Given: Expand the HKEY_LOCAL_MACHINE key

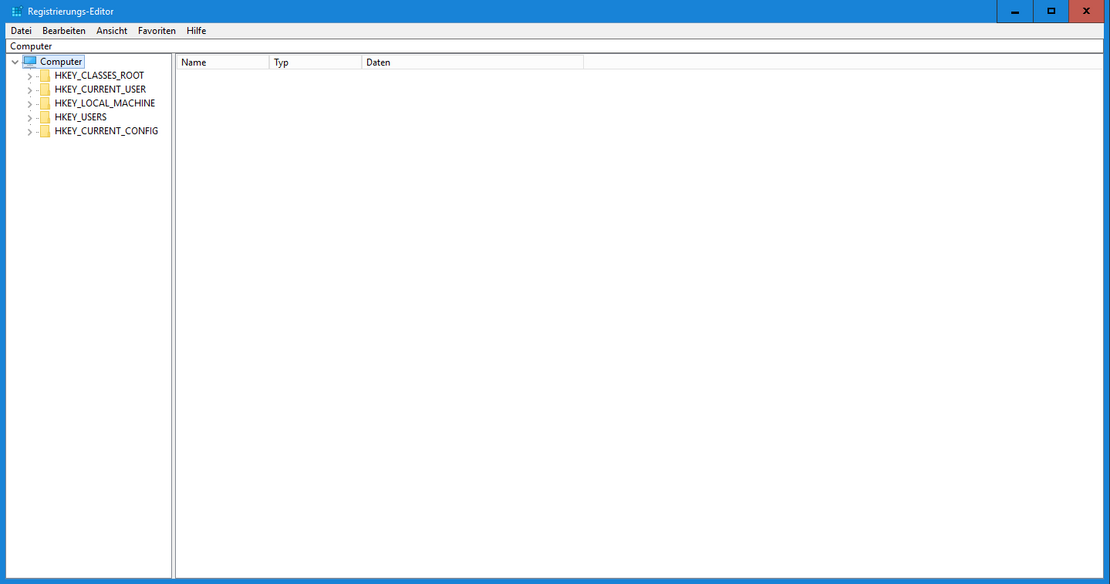Looking at the screenshot, I should [30, 104].
